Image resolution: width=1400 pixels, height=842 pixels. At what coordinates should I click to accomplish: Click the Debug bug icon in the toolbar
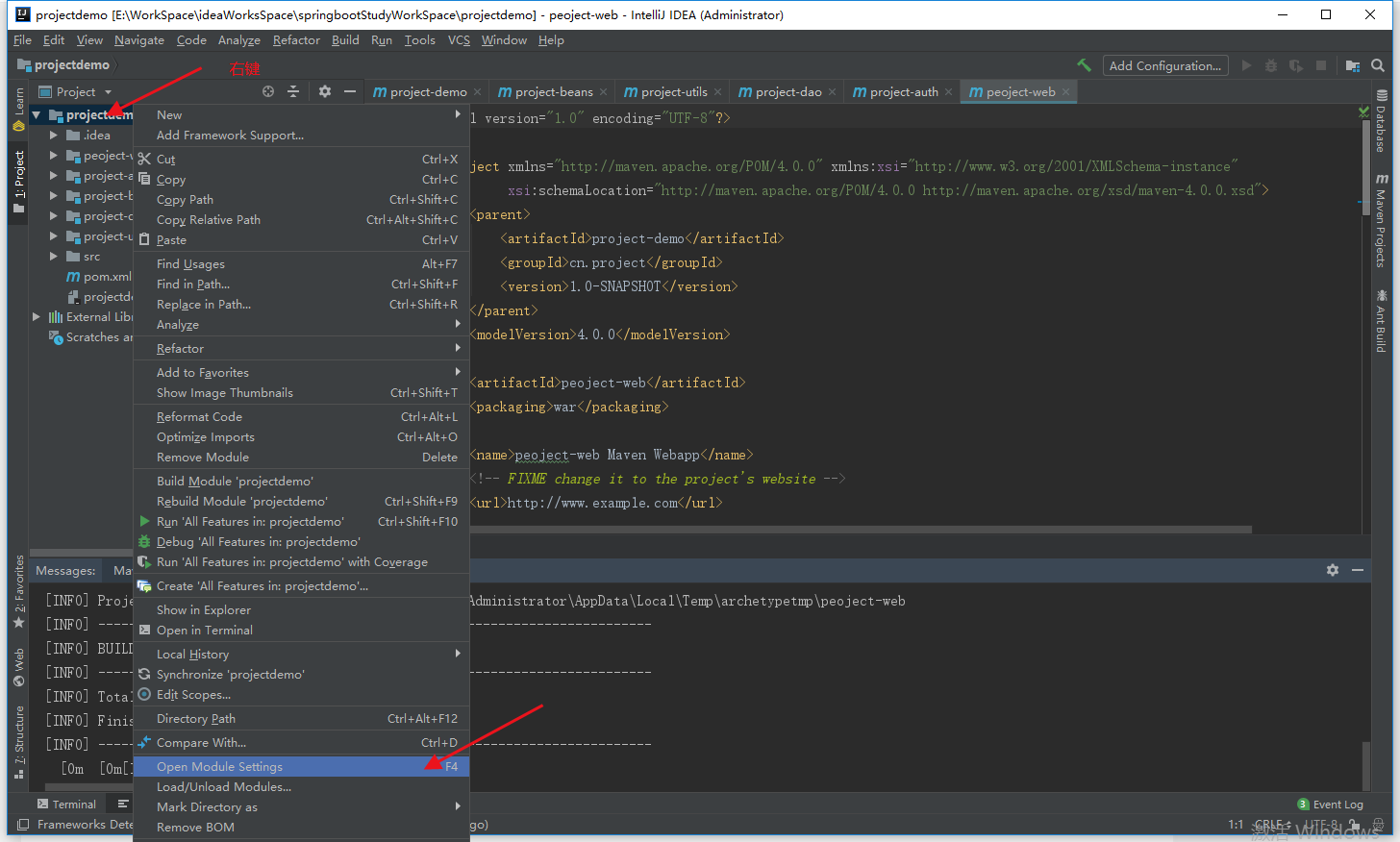pos(1271,65)
